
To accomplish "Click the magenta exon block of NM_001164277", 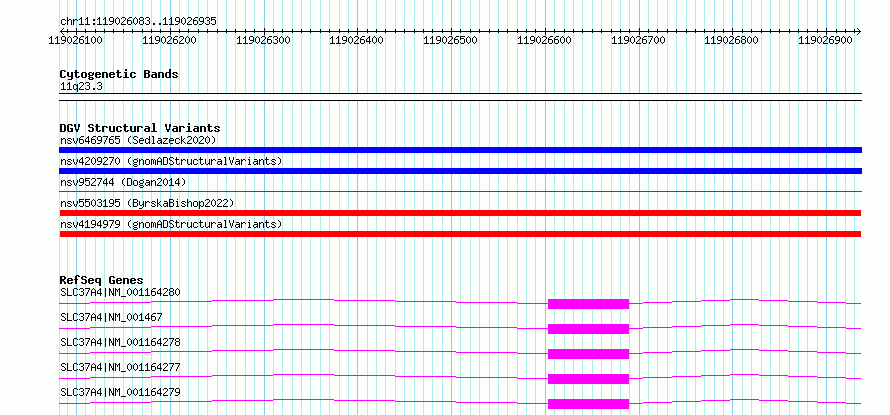I will 589,379.
